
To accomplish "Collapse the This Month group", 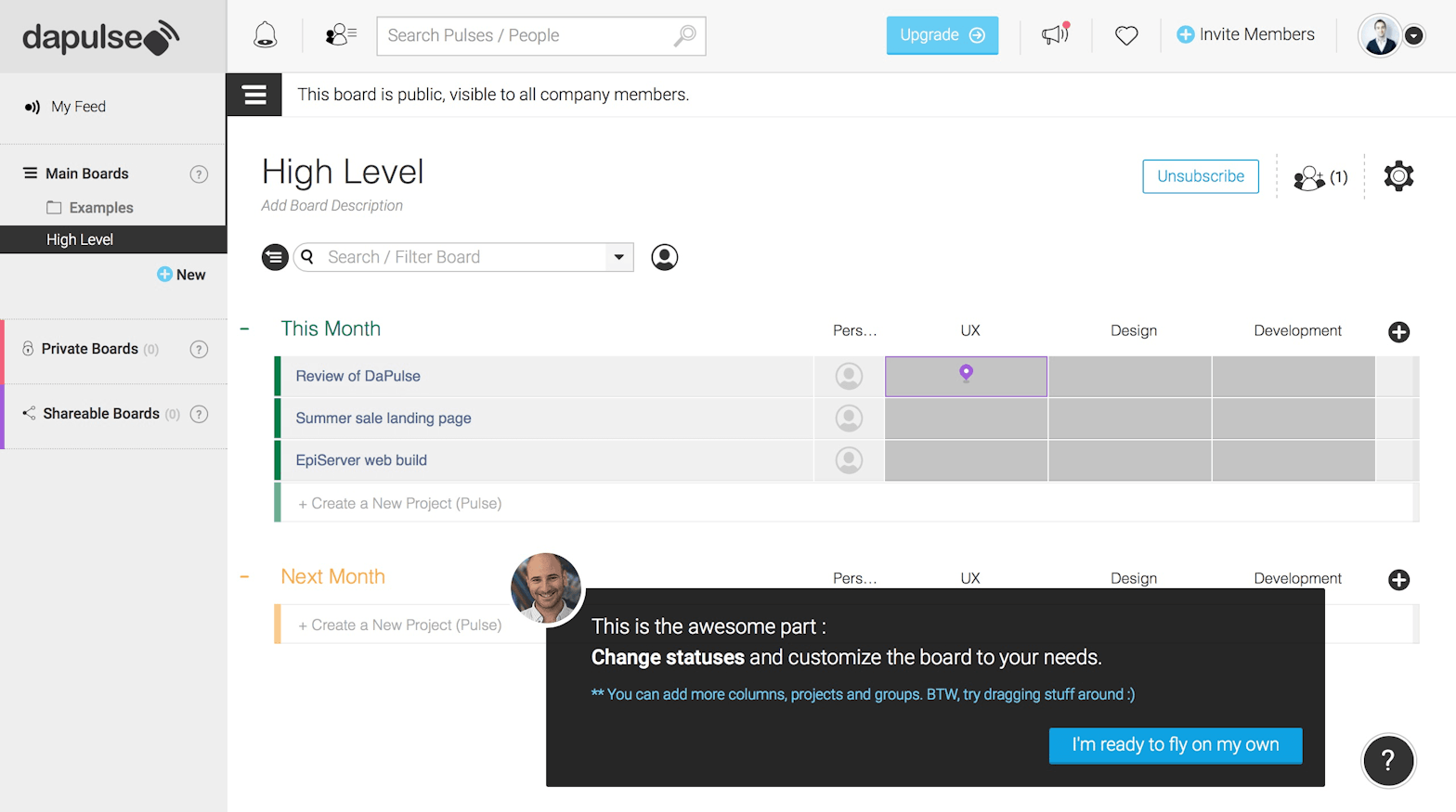I will coord(245,329).
